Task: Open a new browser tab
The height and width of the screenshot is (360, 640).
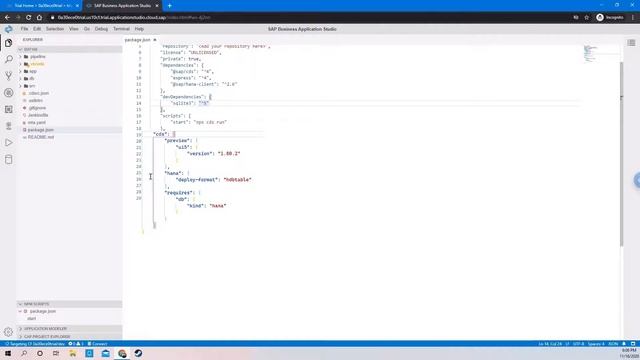Action: pyautogui.click(x=169, y=6)
